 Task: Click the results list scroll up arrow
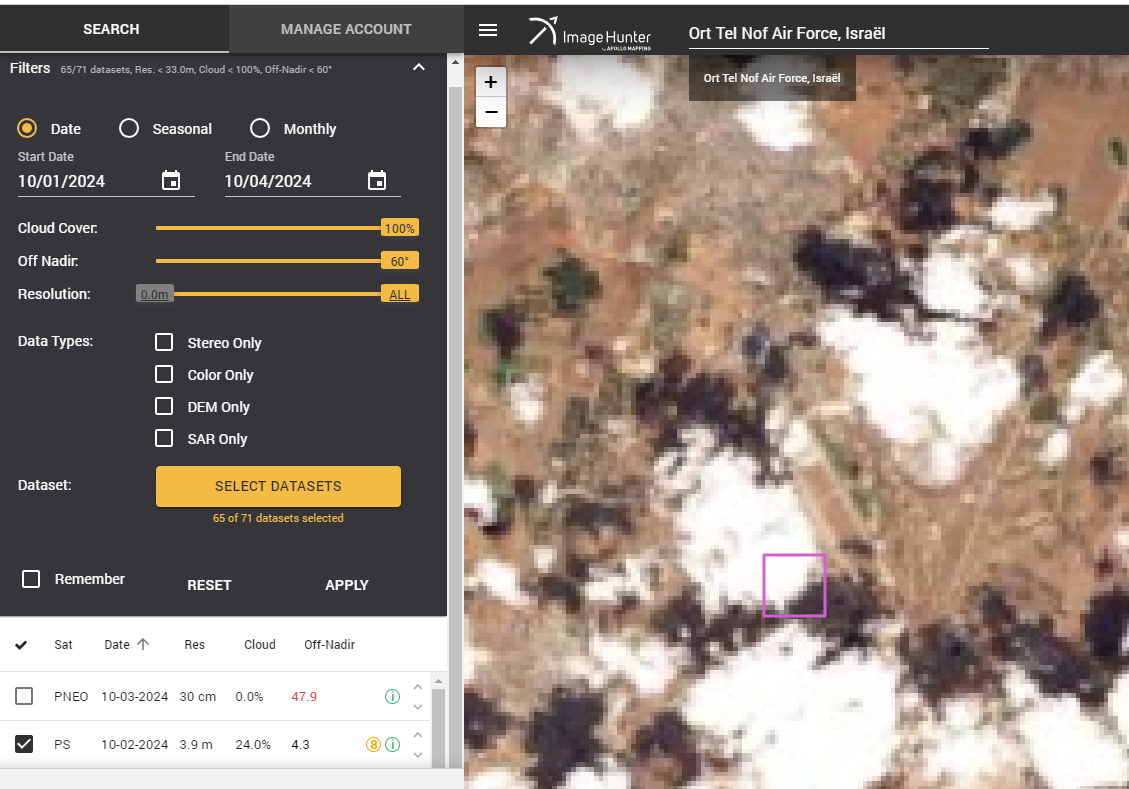coord(438,680)
